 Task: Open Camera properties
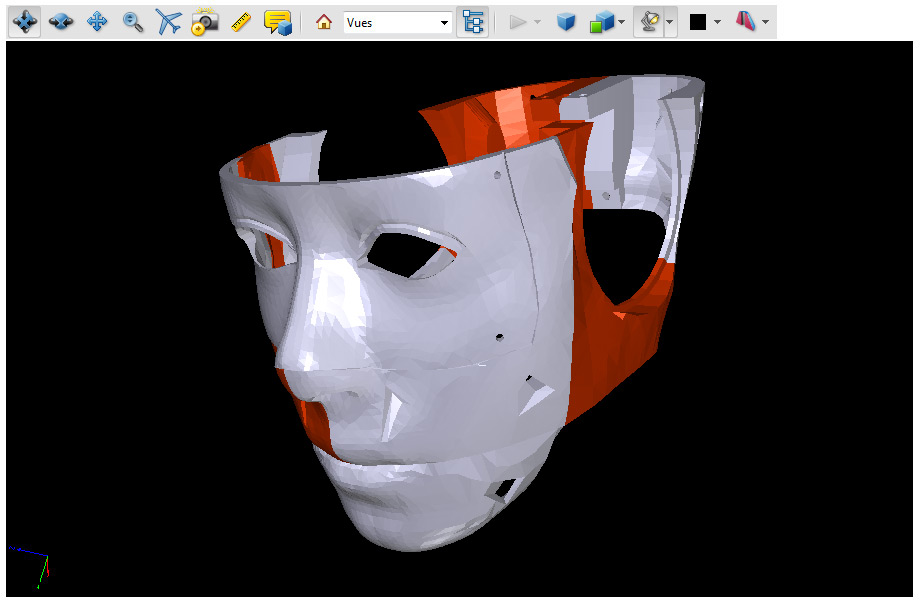pos(205,22)
